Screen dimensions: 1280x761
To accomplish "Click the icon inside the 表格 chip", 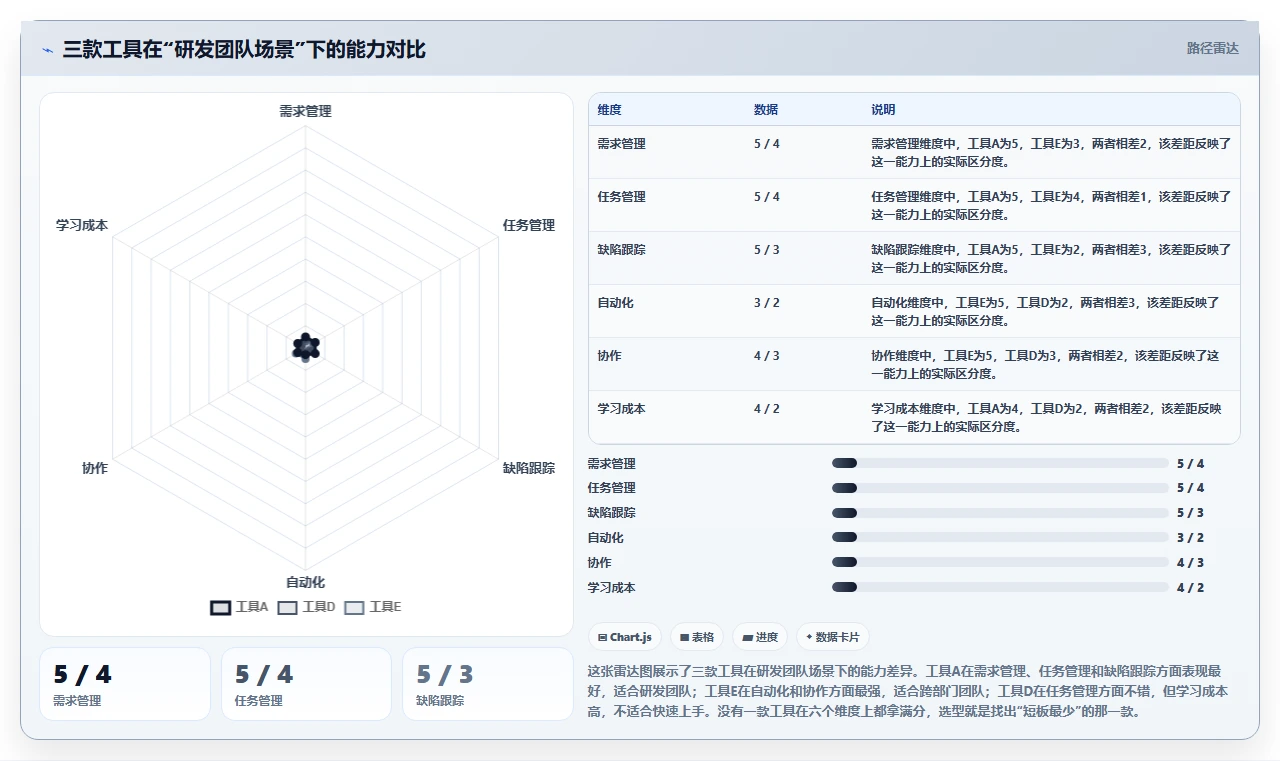I will pyautogui.click(x=684, y=637).
